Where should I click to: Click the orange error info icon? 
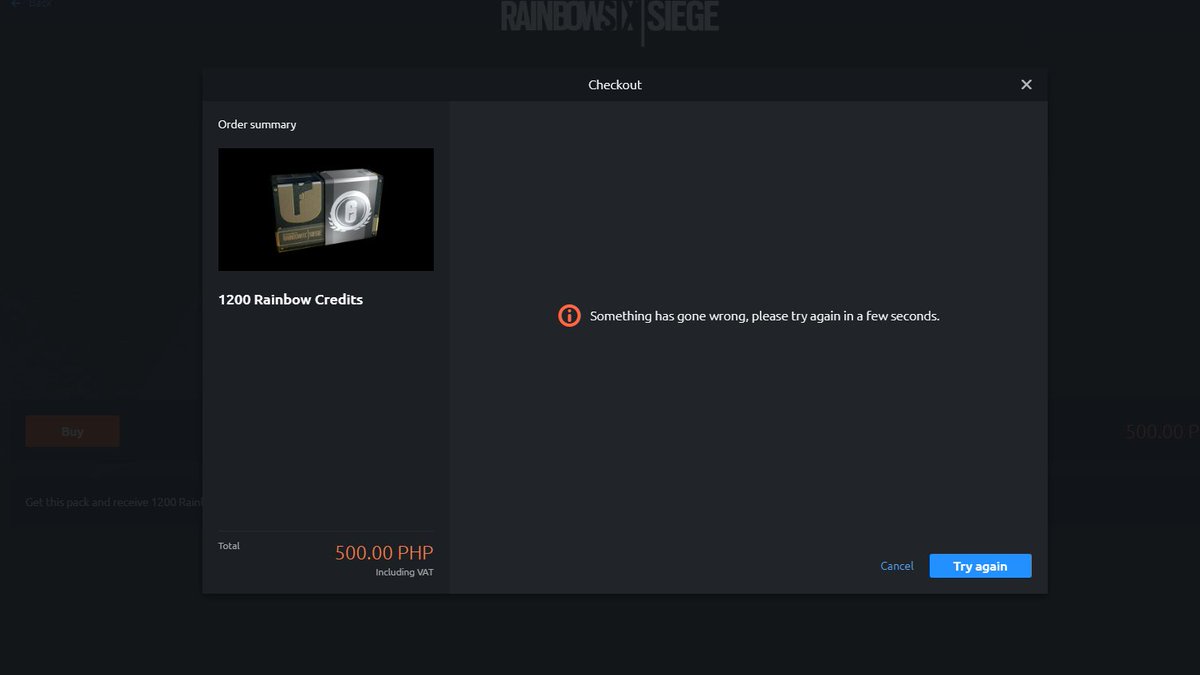point(569,316)
